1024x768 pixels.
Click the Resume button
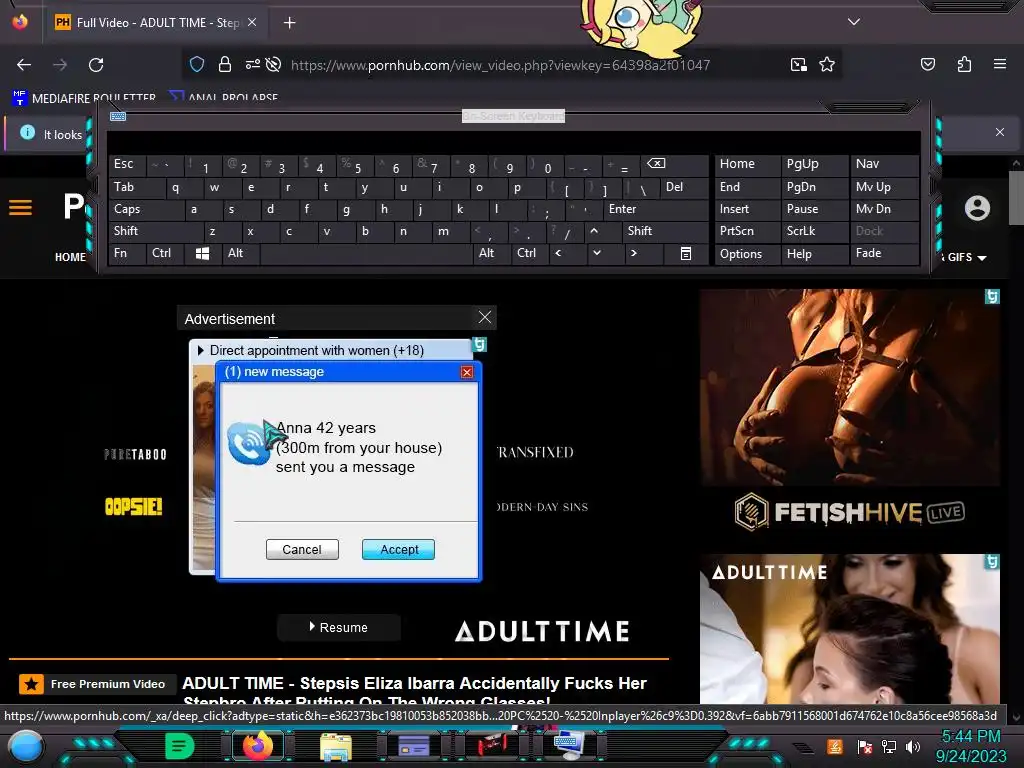pos(338,628)
